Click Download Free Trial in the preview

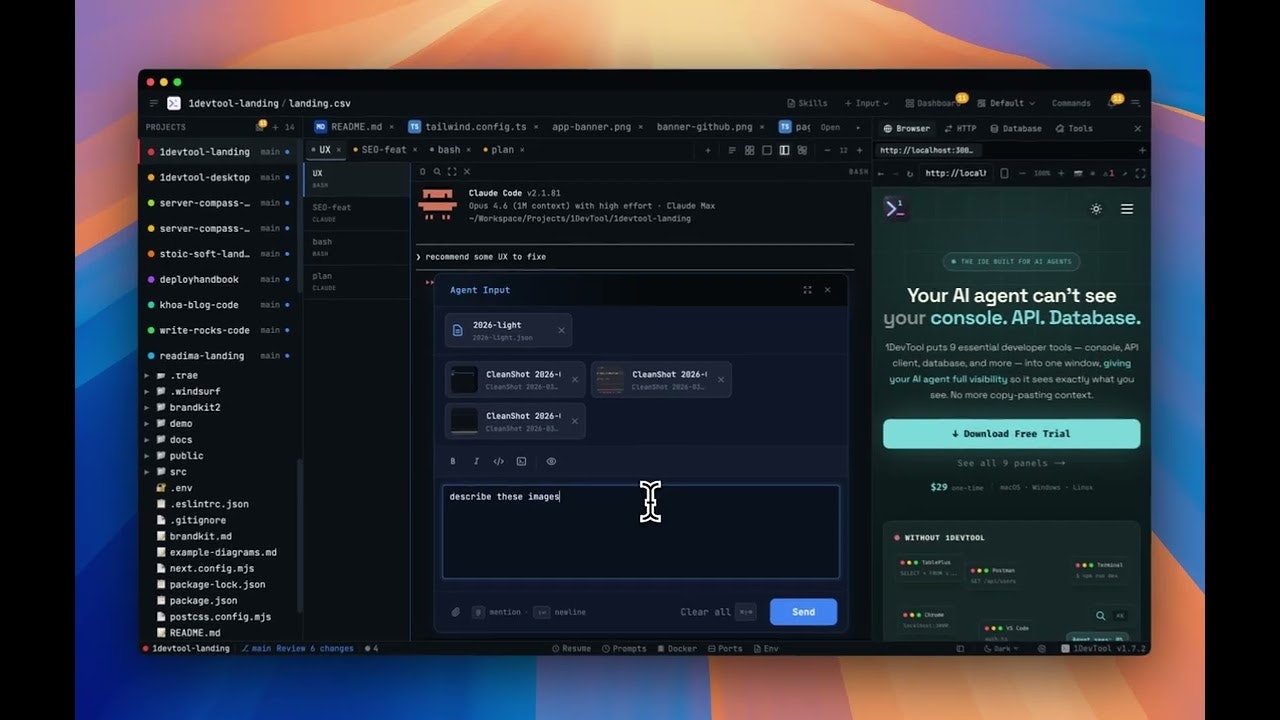(1011, 433)
